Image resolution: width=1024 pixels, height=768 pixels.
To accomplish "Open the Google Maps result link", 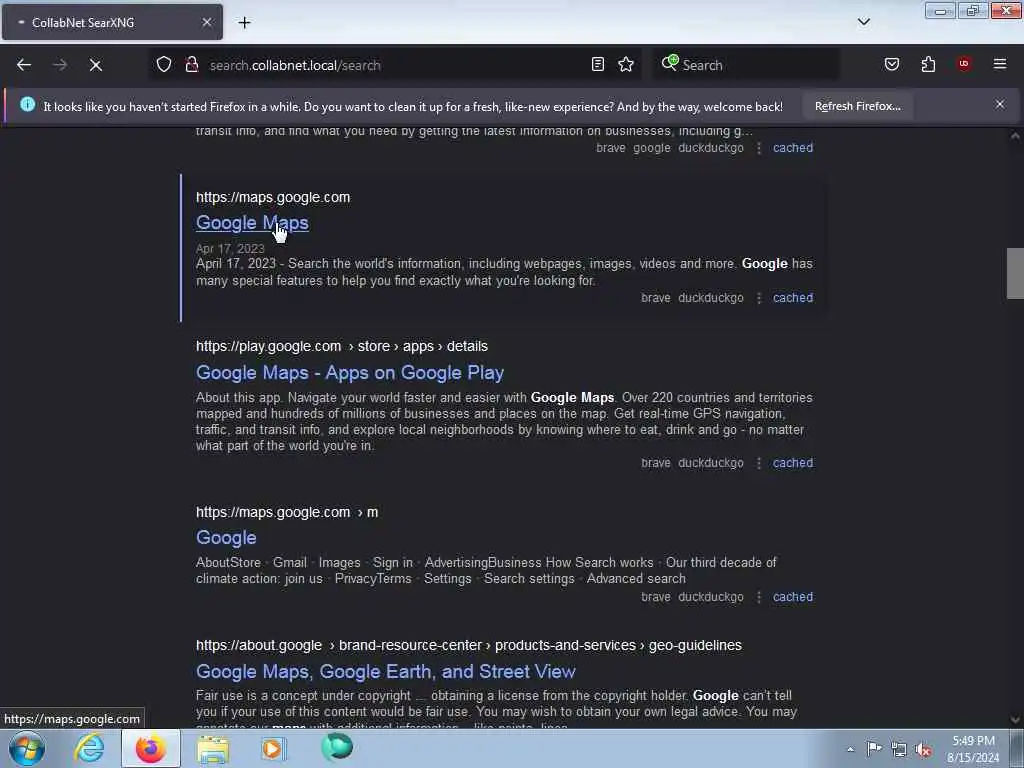I will click(x=252, y=223).
